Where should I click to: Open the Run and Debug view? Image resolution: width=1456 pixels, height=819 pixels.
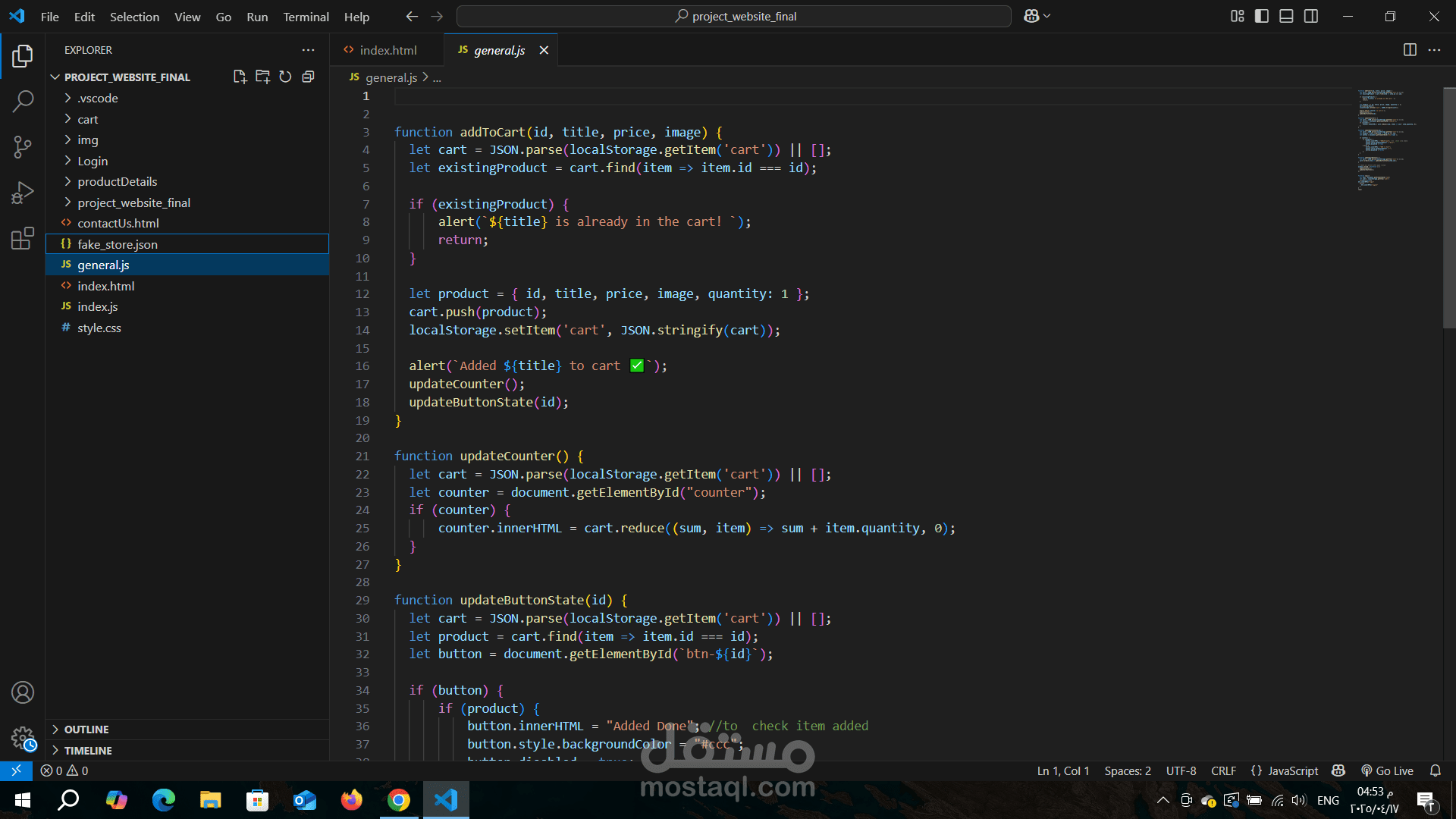point(23,192)
